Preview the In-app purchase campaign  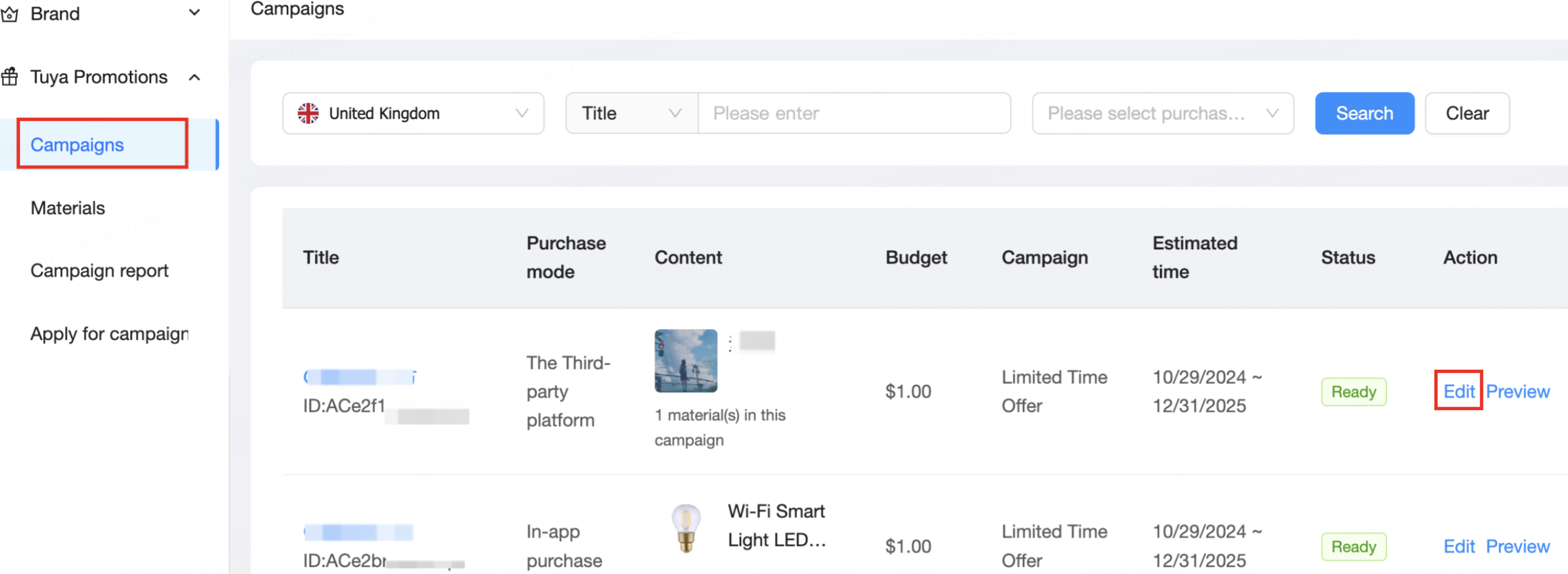point(1517,546)
